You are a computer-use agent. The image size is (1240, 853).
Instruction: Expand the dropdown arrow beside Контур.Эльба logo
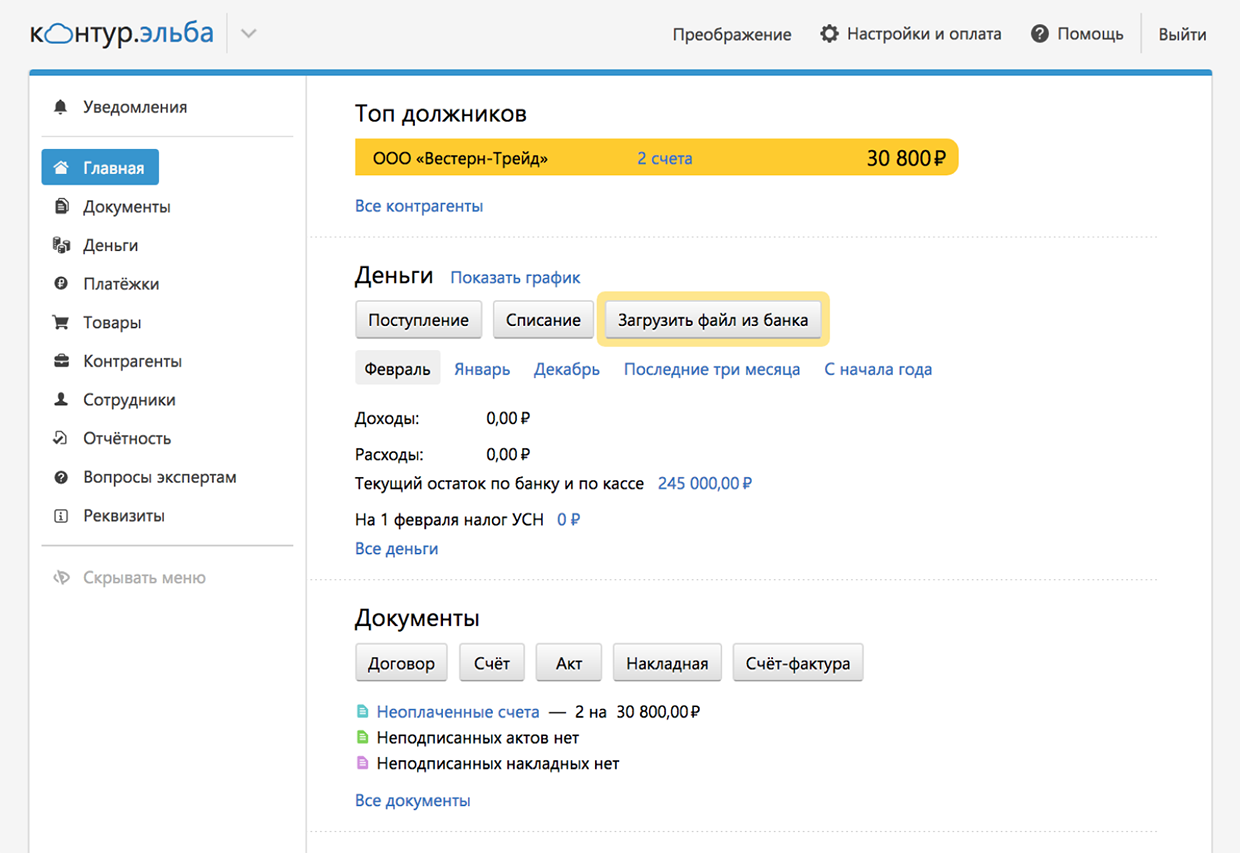[x=249, y=34]
